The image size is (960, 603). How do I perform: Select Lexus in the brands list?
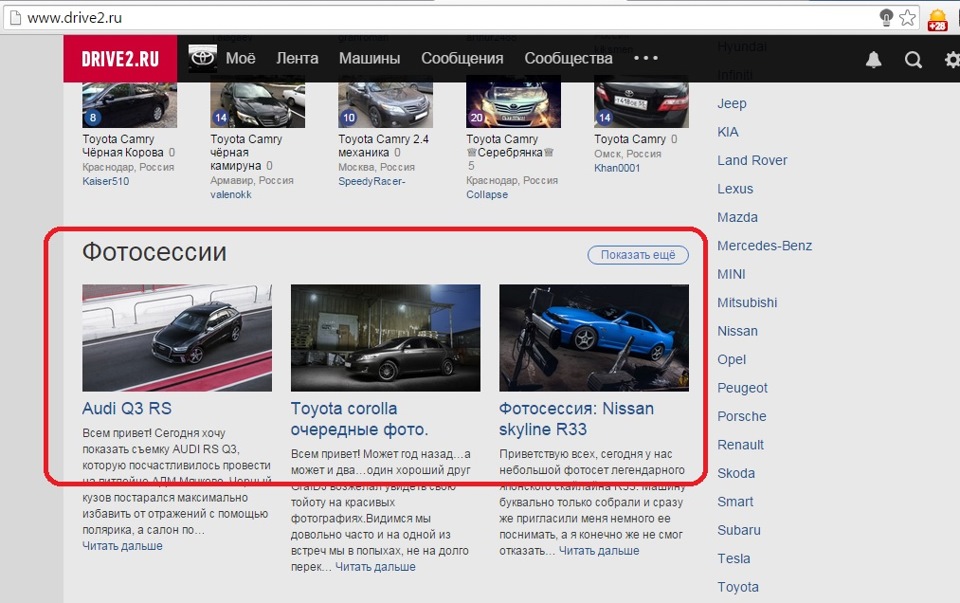(x=735, y=189)
